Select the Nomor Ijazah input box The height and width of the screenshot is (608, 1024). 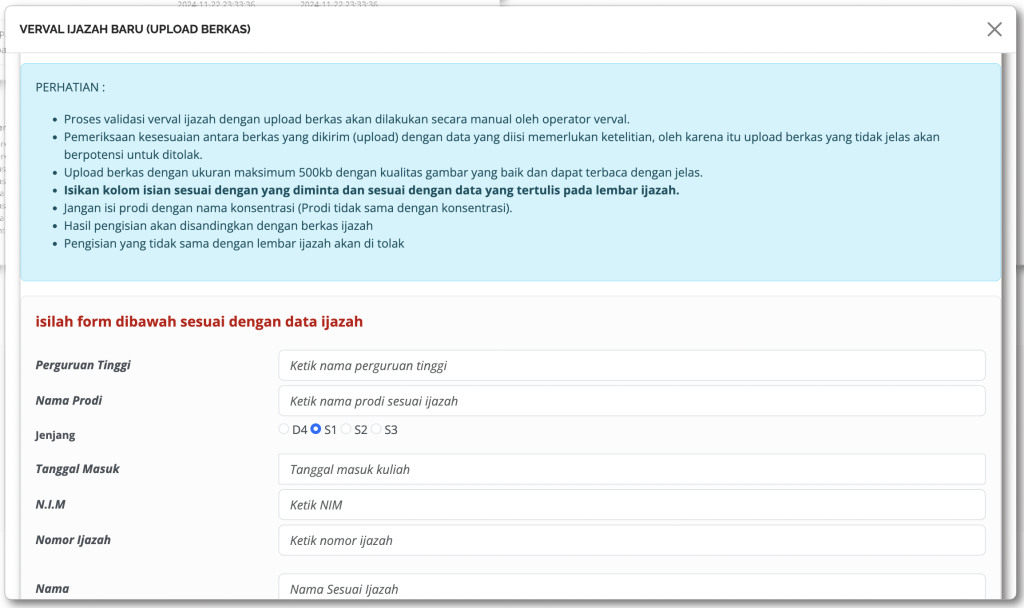pyautogui.click(x=631, y=540)
